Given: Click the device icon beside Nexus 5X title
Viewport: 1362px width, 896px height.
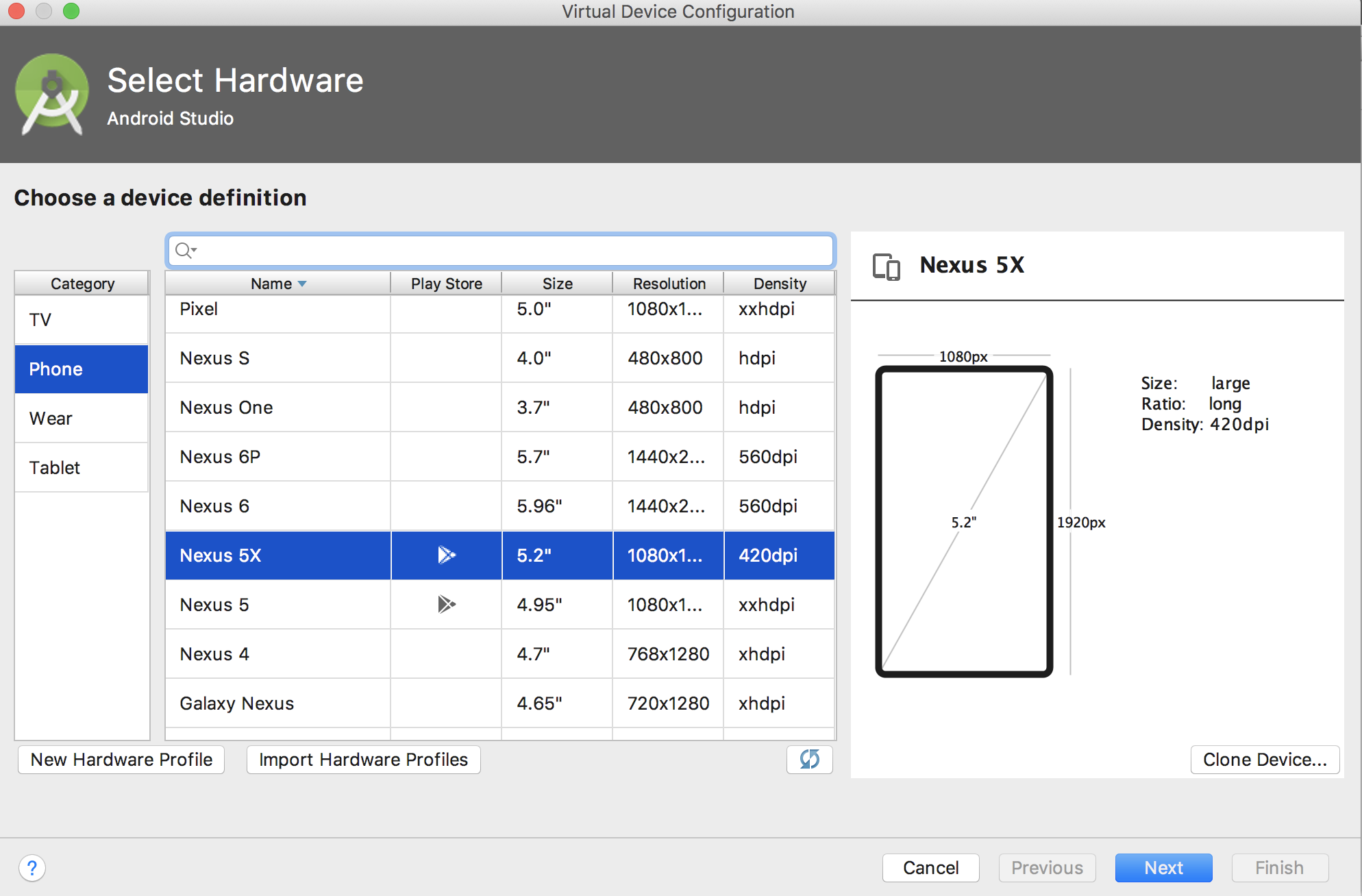Looking at the screenshot, I should [x=886, y=266].
